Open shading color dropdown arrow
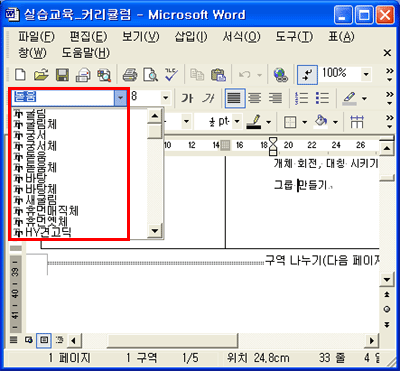This screenshot has width=400, height=371. point(335,122)
